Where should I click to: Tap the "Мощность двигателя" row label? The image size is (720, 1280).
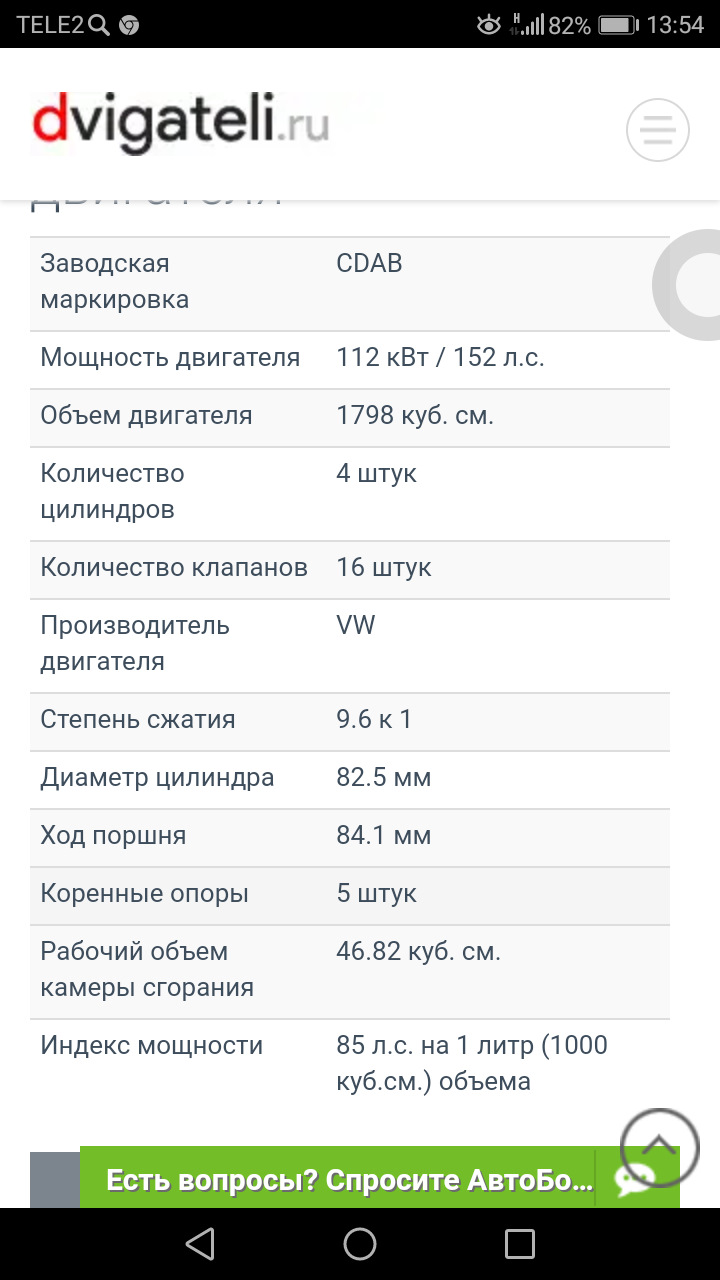pos(170,358)
